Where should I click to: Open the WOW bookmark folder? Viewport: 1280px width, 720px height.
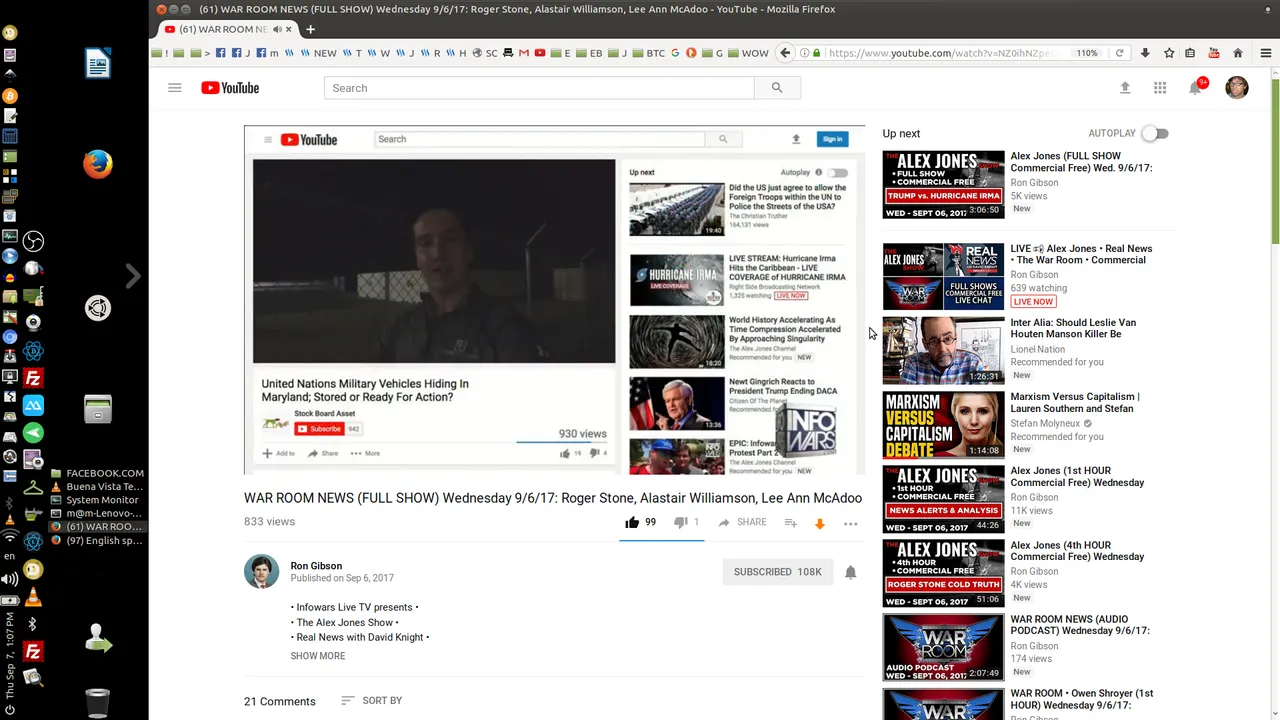click(749, 53)
